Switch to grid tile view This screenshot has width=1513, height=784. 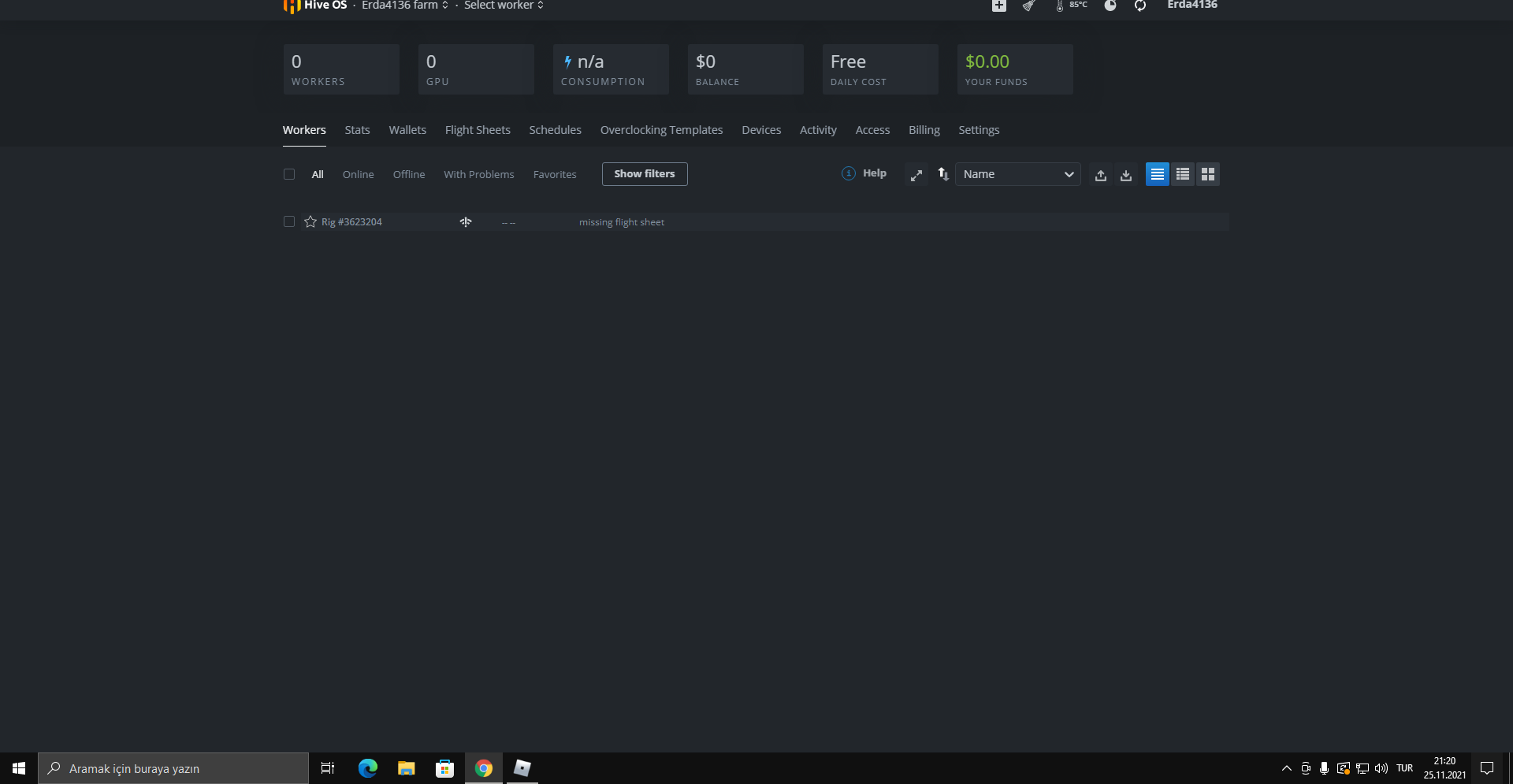tap(1208, 174)
